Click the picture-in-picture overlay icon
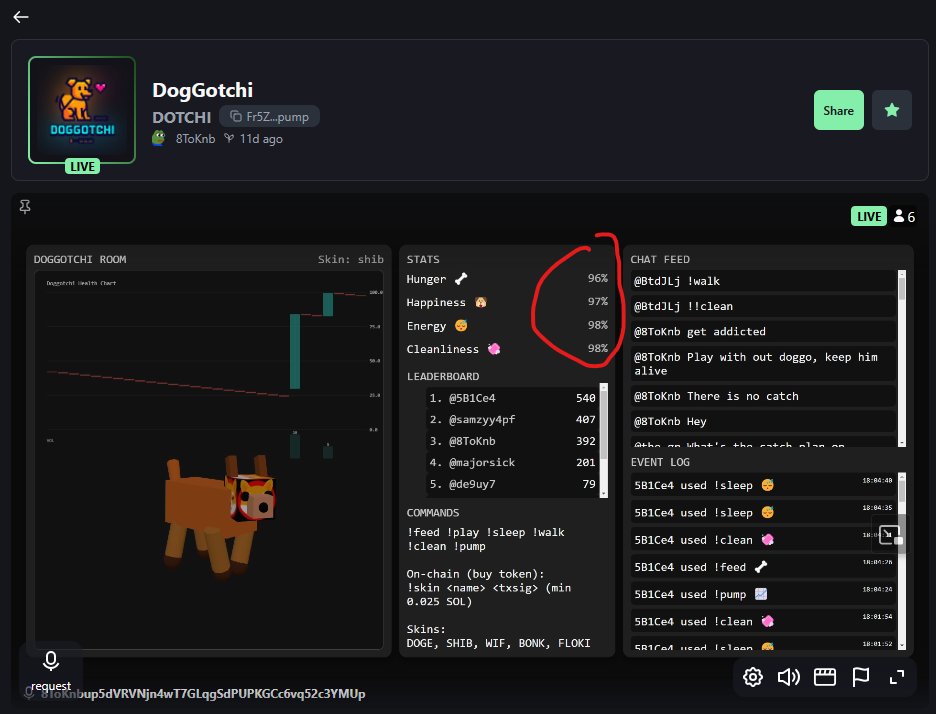 click(889, 534)
